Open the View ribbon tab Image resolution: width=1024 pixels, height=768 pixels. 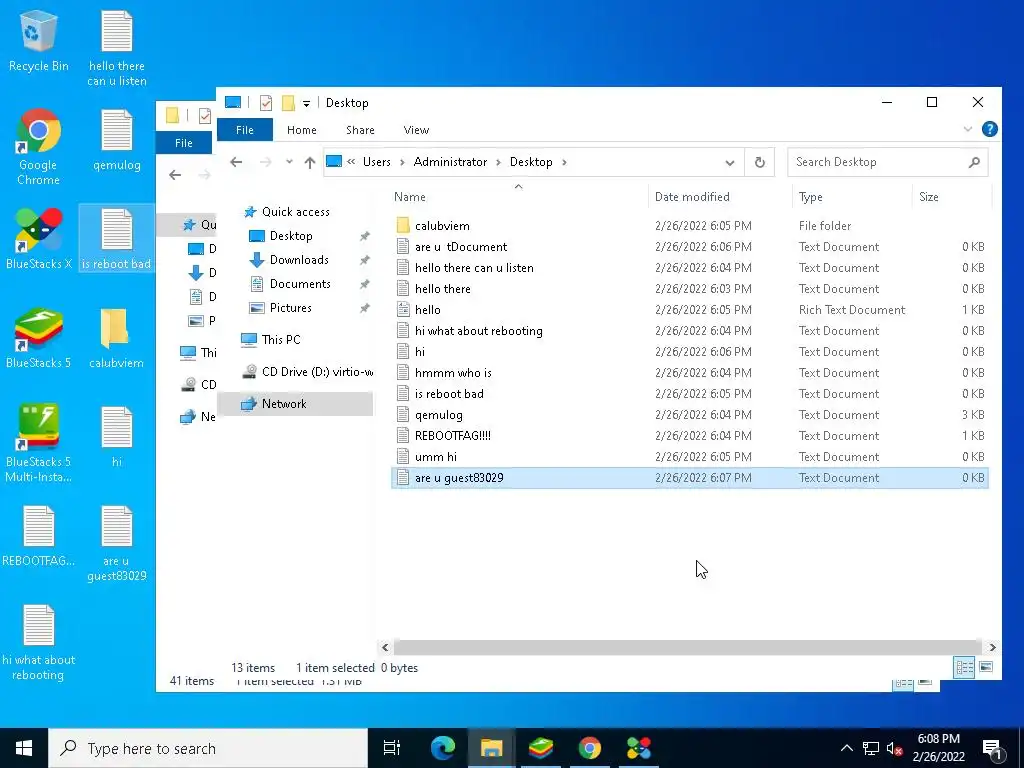coord(416,130)
